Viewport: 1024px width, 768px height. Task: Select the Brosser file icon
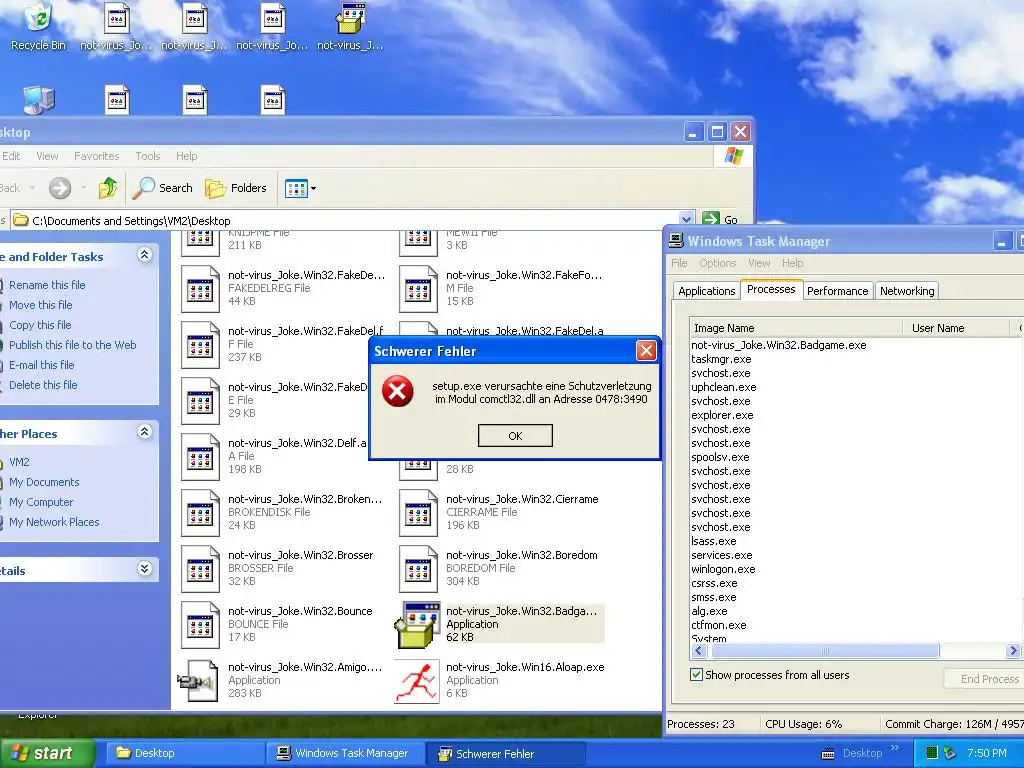click(x=200, y=569)
